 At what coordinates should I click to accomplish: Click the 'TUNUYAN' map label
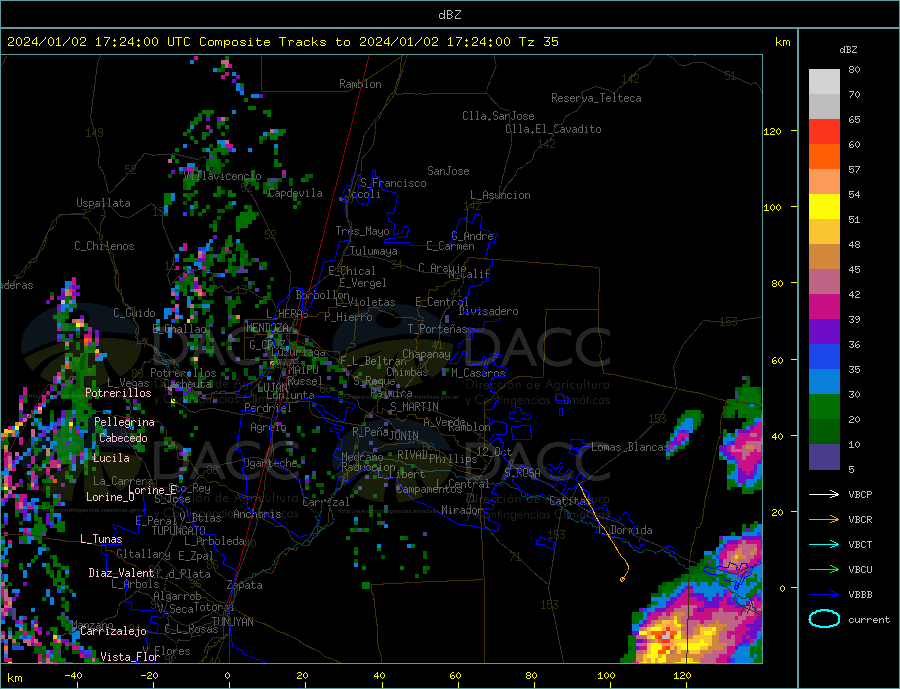pyautogui.click(x=233, y=622)
